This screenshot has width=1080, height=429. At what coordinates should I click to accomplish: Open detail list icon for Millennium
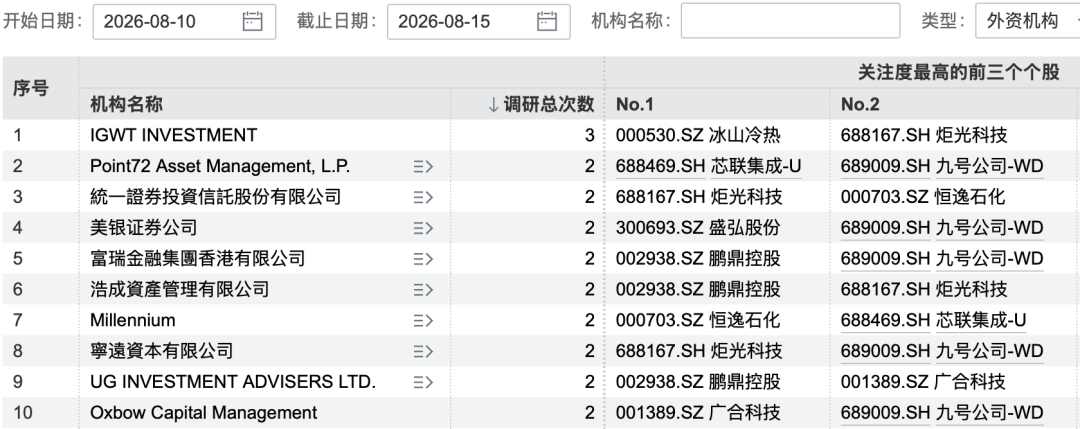point(423,320)
